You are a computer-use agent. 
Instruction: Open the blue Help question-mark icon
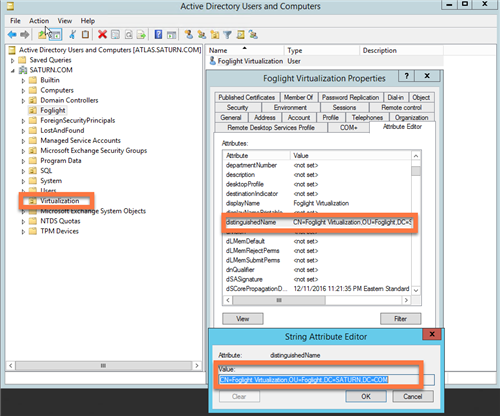(x=158, y=34)
